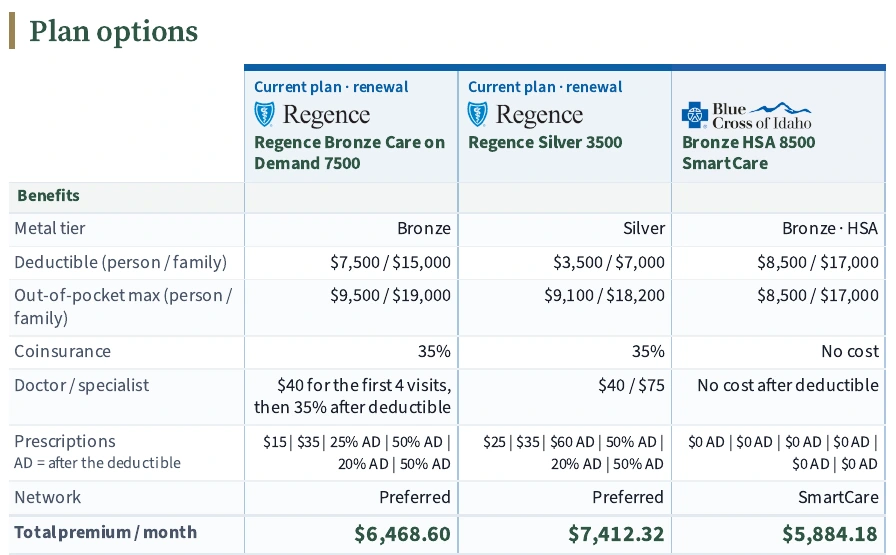Select the '$7,500 / $15,000' deductible value
896x555 pixels.
coord(390,262)
